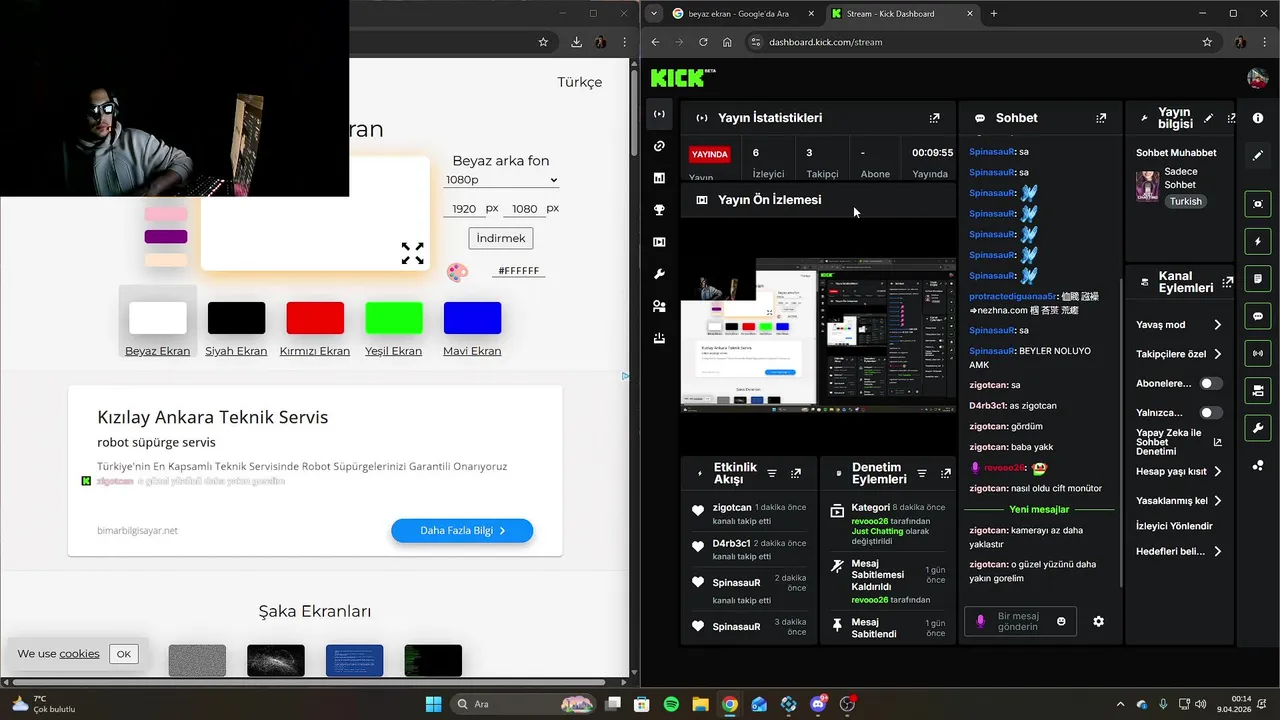The width and height of the screenshot is (1280, 720).
Task: Click the İzleyici Yönlendir option
Action: click(1174, 526)
